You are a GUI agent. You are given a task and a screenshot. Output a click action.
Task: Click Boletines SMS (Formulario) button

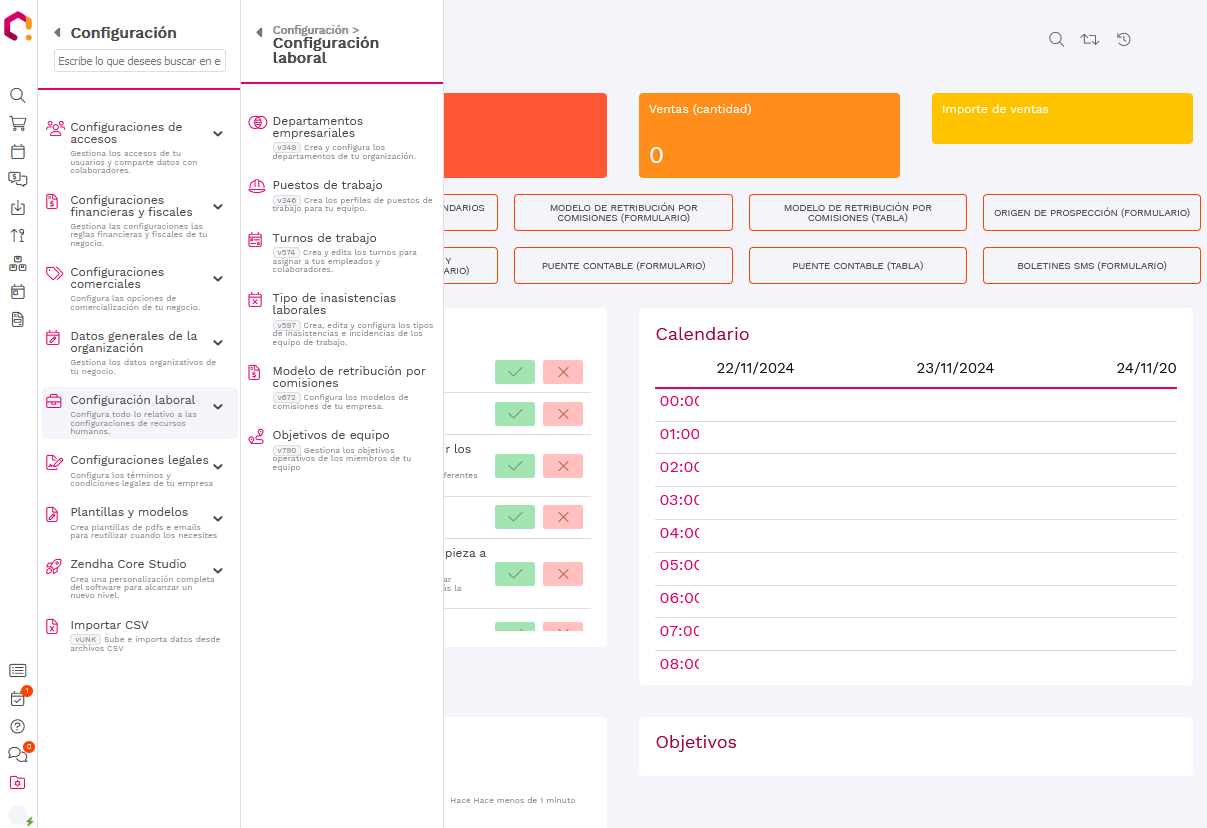pos(1091,266)
